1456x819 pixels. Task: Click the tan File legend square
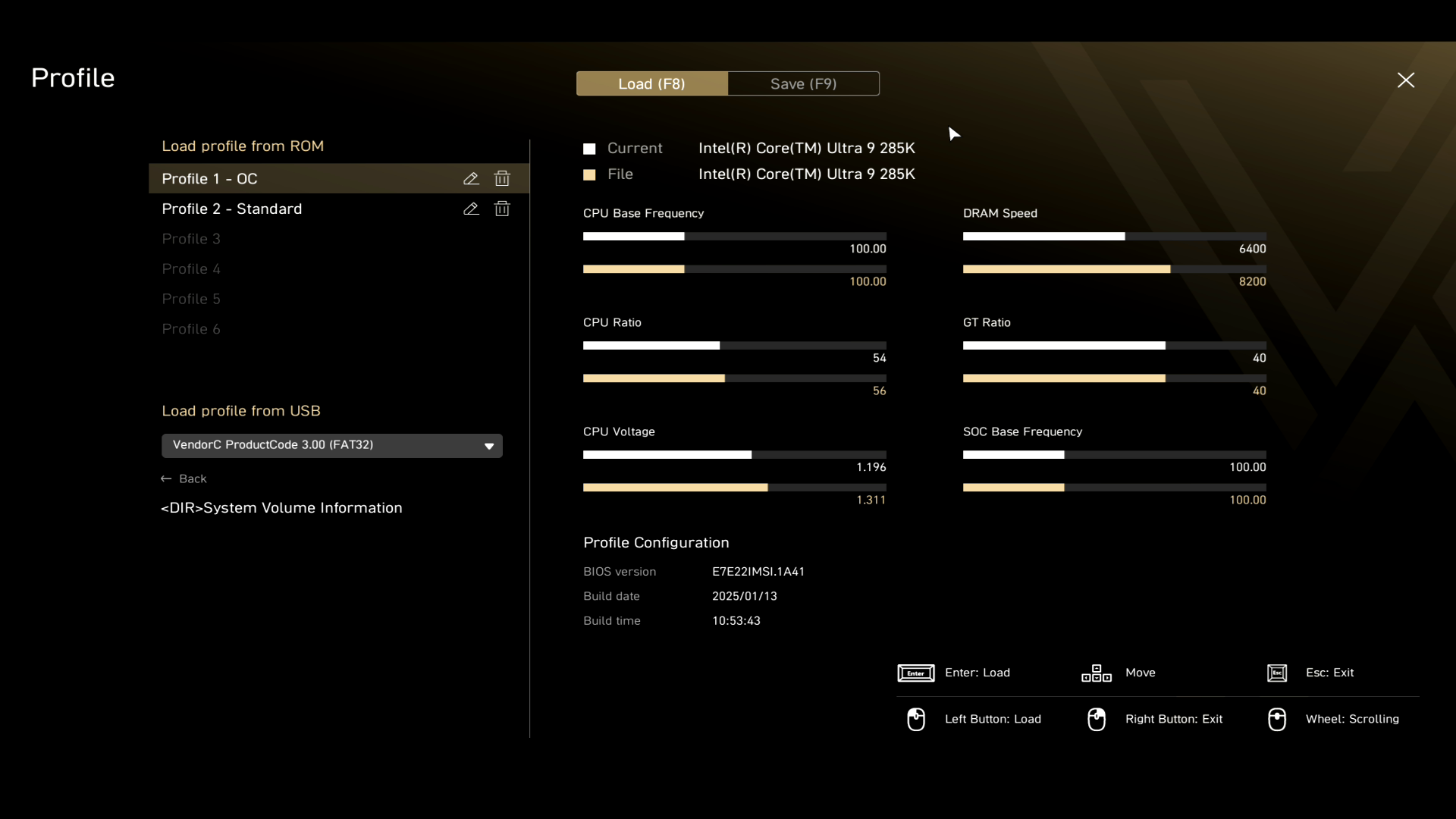click(x=589, y=175)
